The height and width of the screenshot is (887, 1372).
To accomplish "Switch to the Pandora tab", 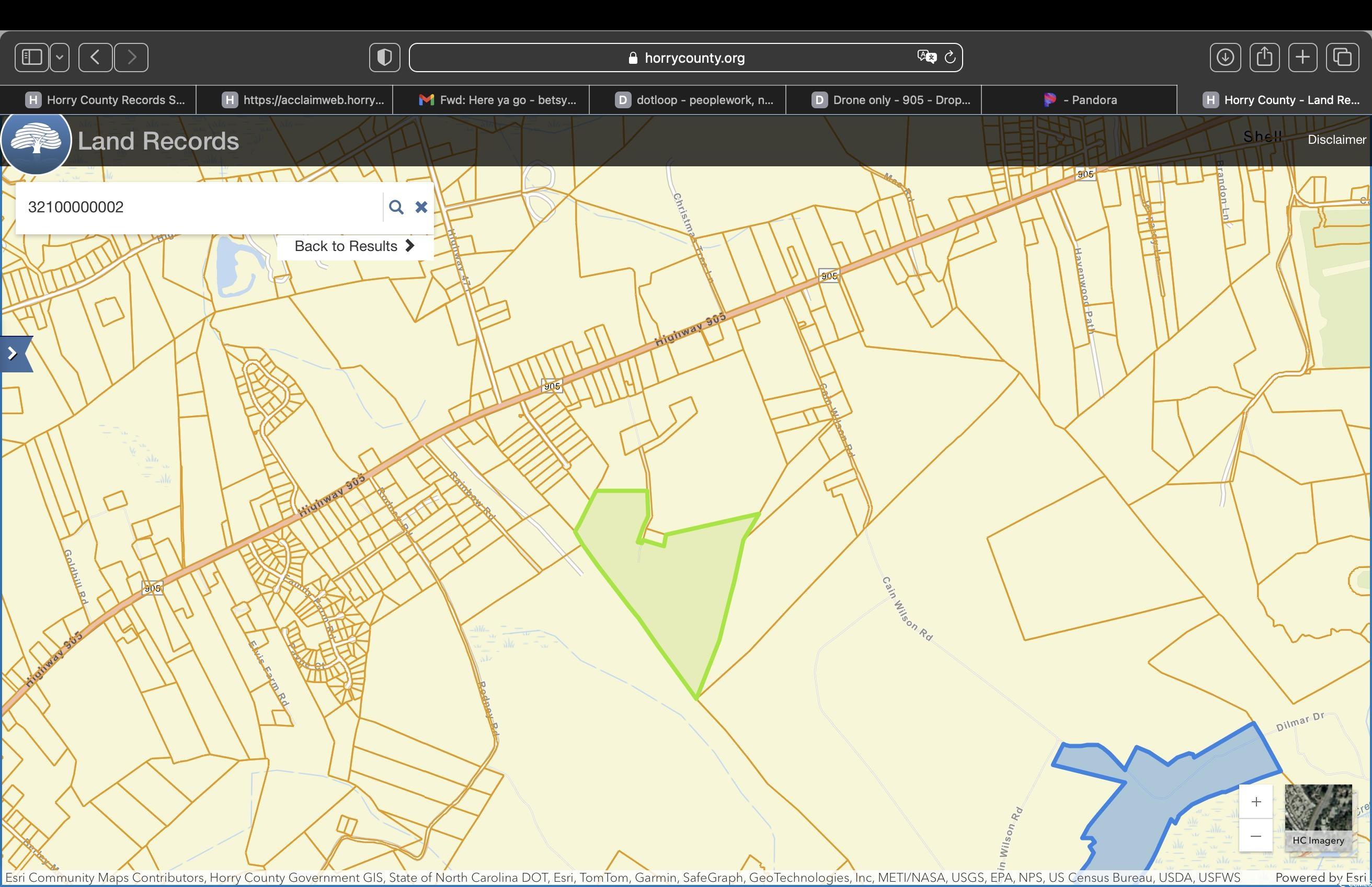I will [1080, 100].
